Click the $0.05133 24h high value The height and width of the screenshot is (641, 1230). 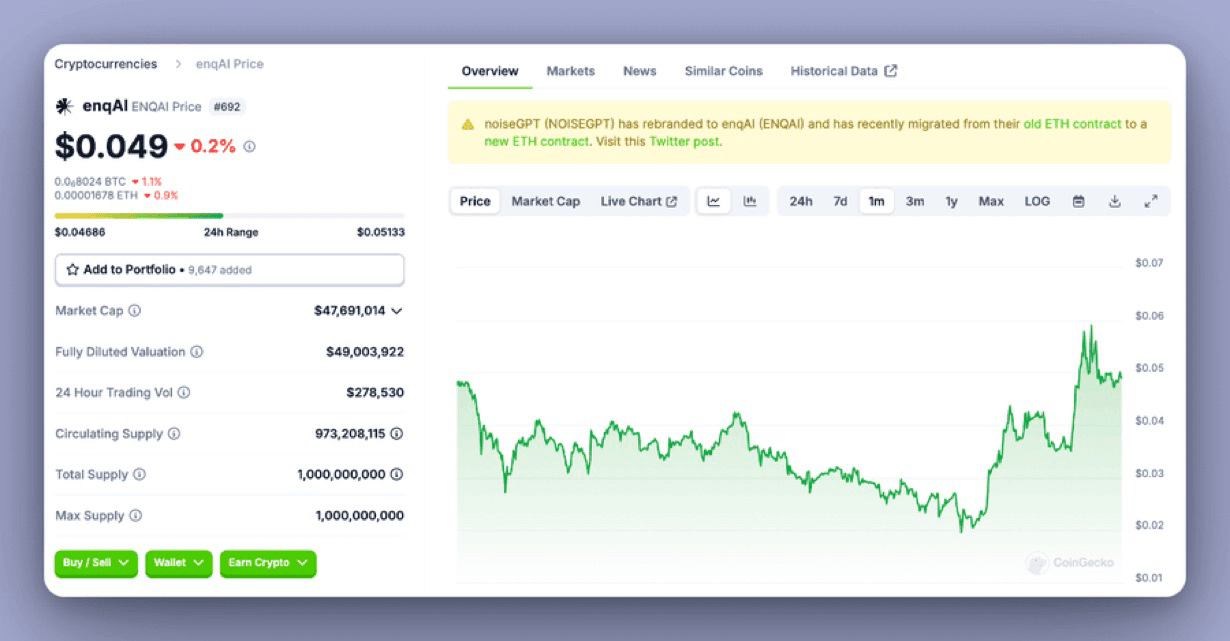[x=380, y=232]
